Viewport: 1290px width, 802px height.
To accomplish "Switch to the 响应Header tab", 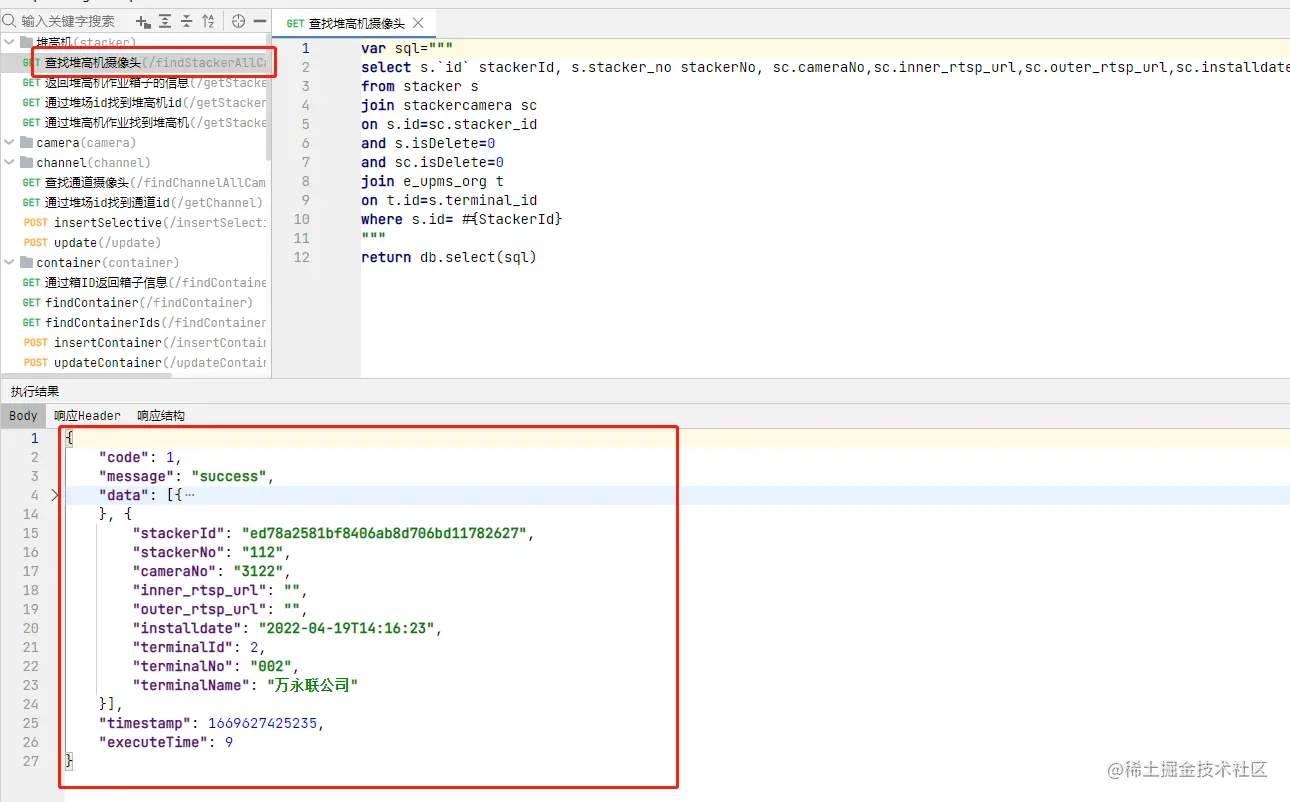I will 87,416.
